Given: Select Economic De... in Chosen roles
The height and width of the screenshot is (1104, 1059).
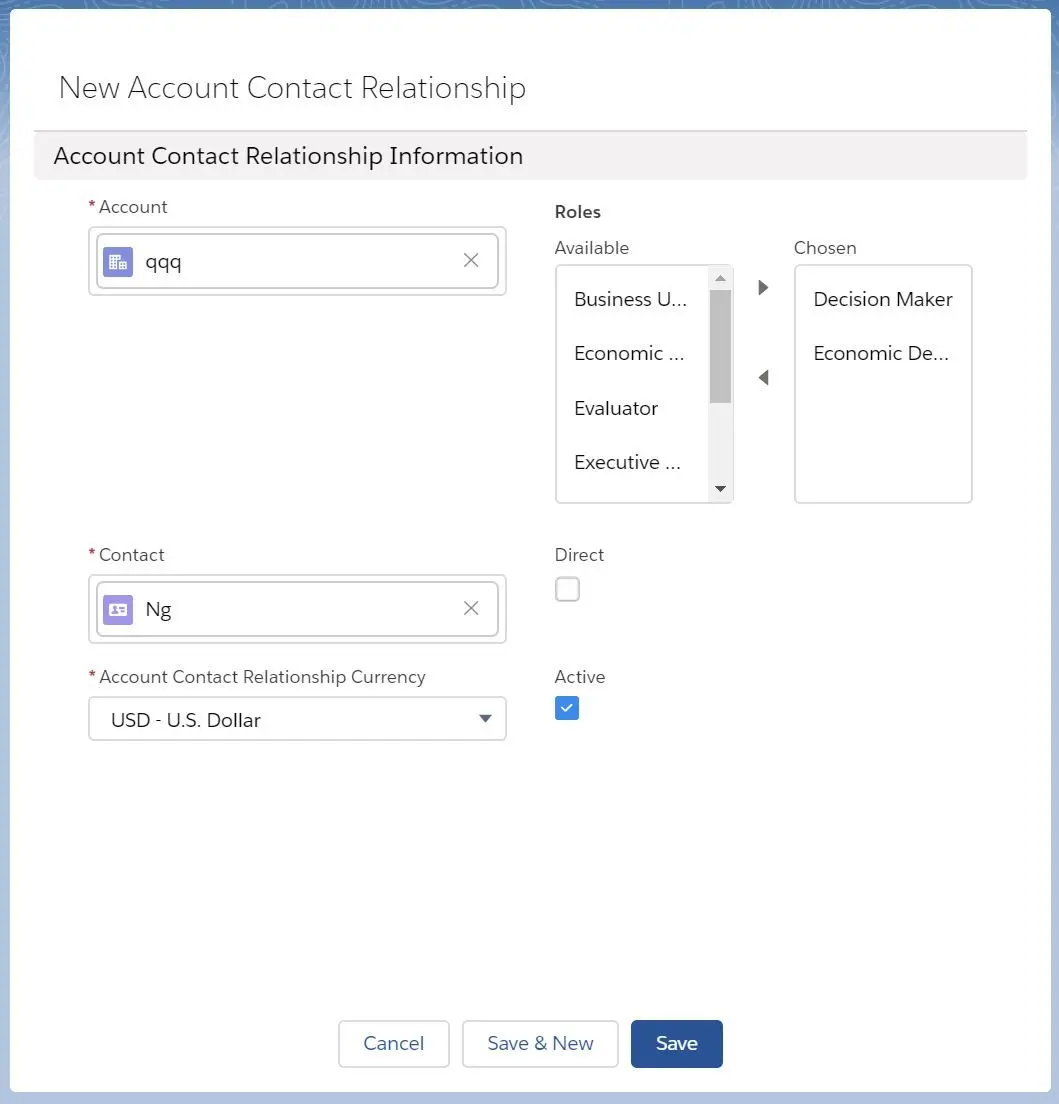Looking at the screenshot, I should pyautogui.click(x=881, y=353).
